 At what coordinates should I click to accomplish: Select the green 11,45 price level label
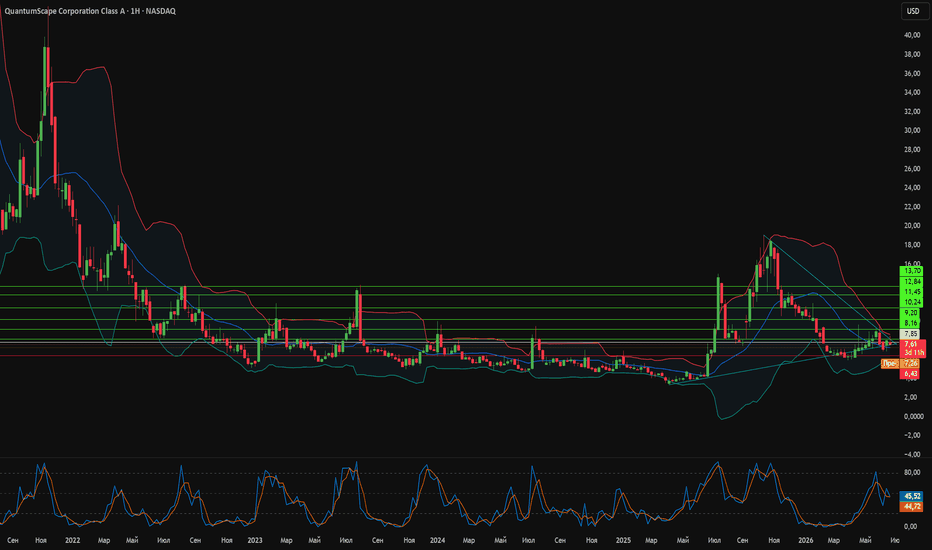pos(912,292)
